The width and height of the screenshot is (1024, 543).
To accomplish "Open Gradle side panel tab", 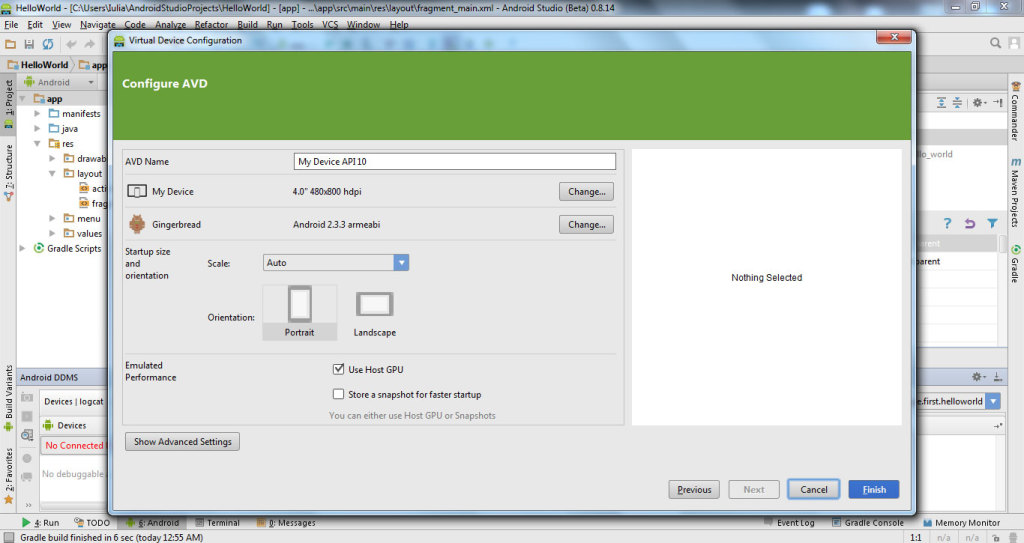I will pyautogui.click(x=1015, y=264).
